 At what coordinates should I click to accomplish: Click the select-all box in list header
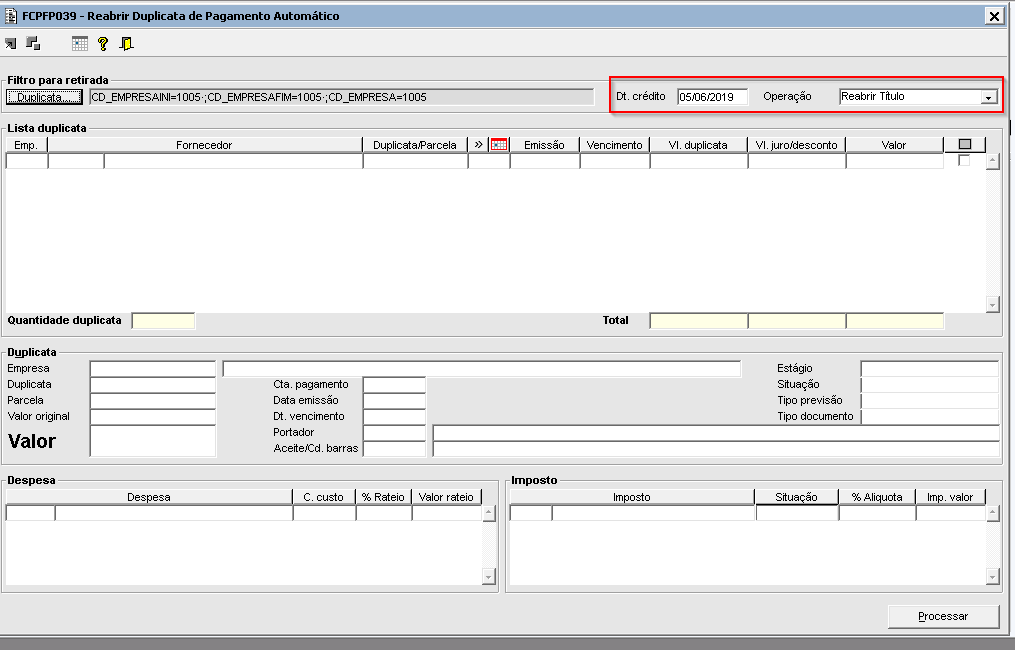pos(965,144)
